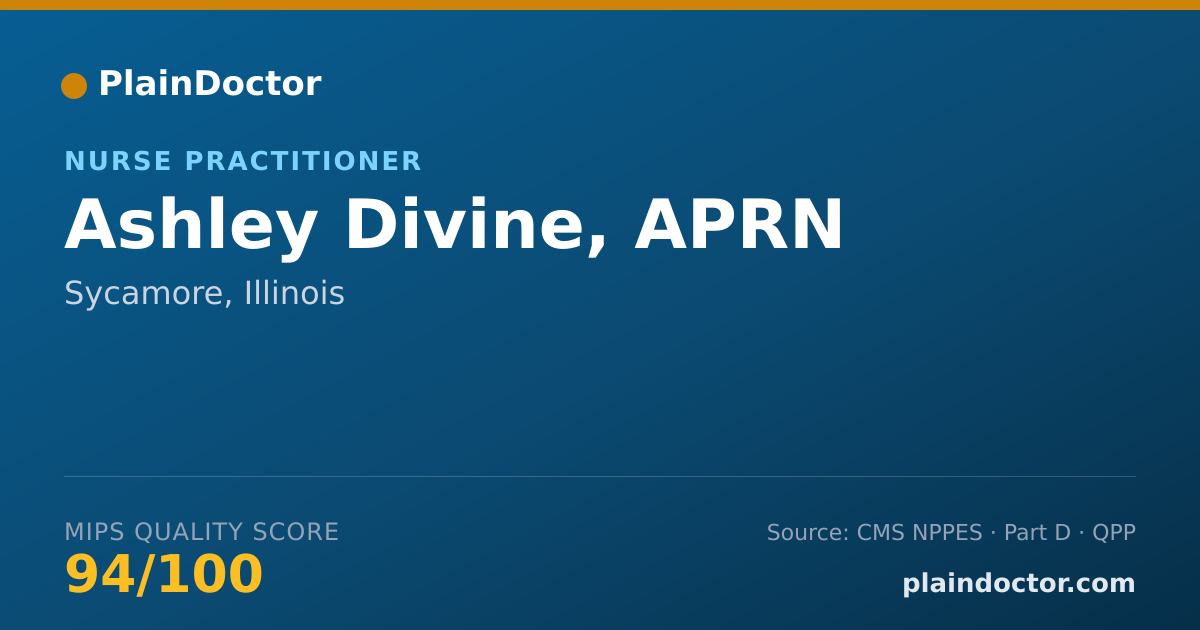Click the PlainDoctor brand name
Image resolution: width=1200 pixels, height=630 pixels.
point(209,84)
